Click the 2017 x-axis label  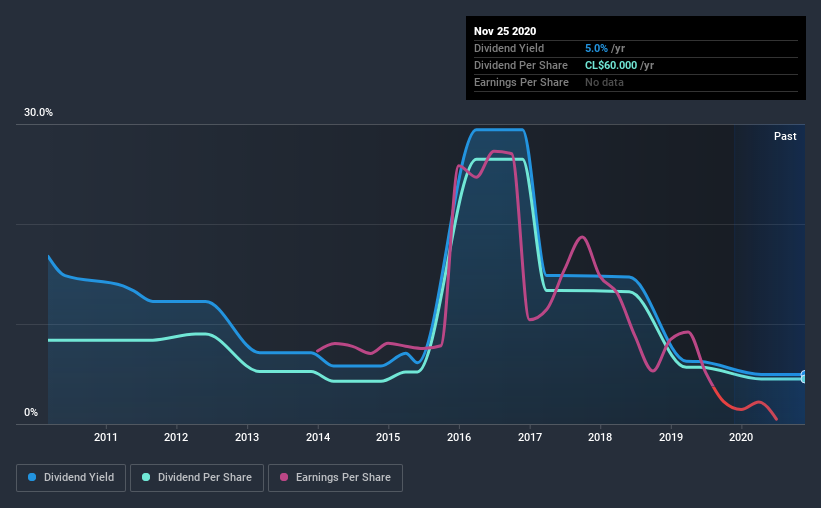point(530,437)
